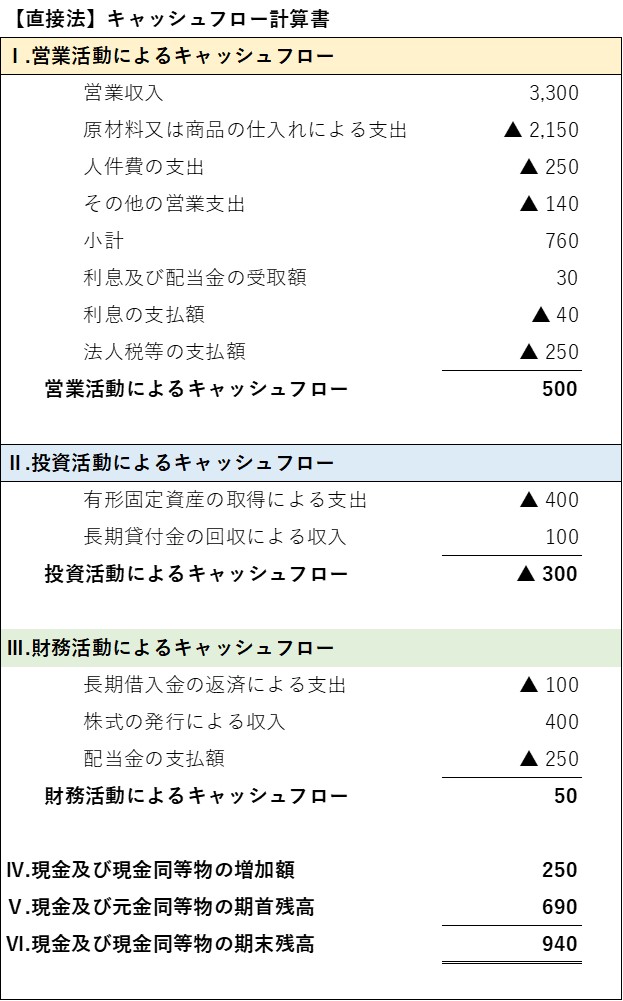Select the blue Ⅱ.投資活動によるキャッシュフロー header
This screenshot has height=1001, width=623.
[311, 463]
